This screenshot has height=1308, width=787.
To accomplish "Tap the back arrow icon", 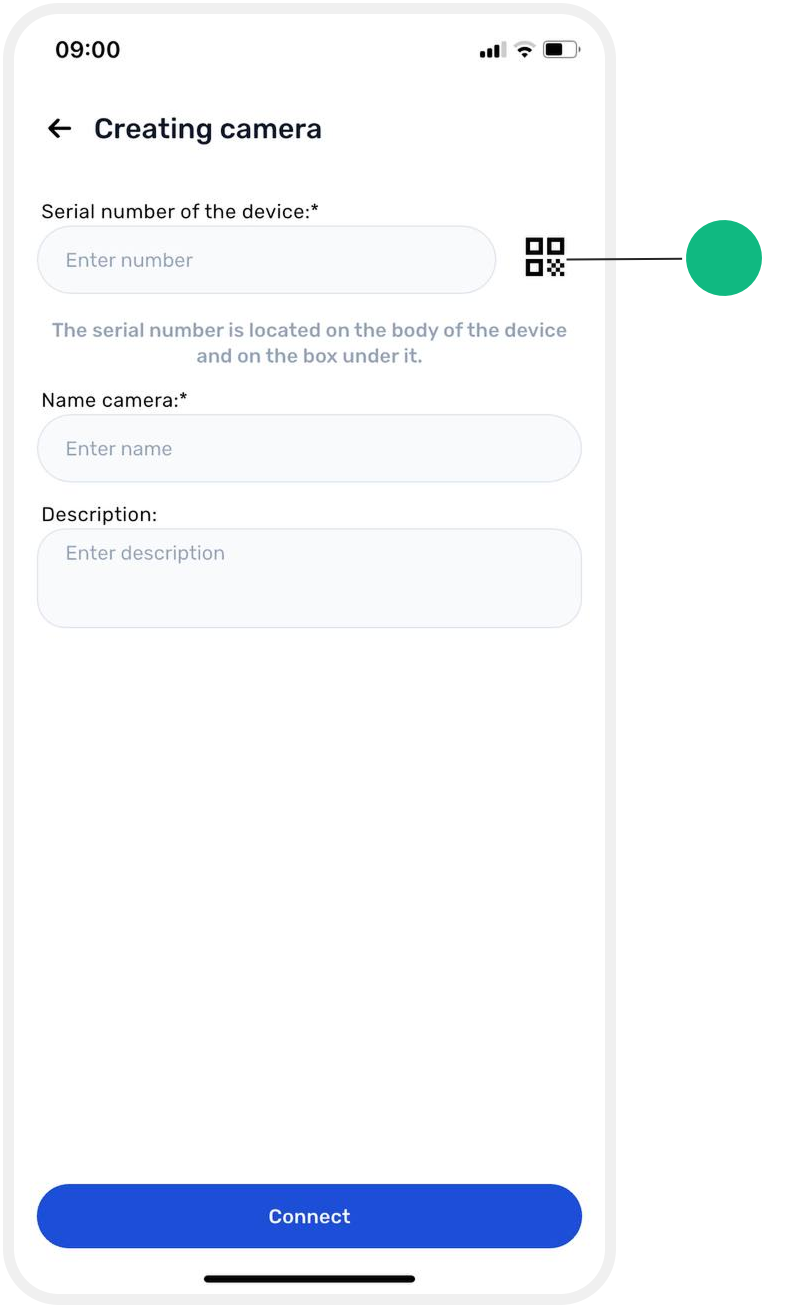I will pos(60,128).
